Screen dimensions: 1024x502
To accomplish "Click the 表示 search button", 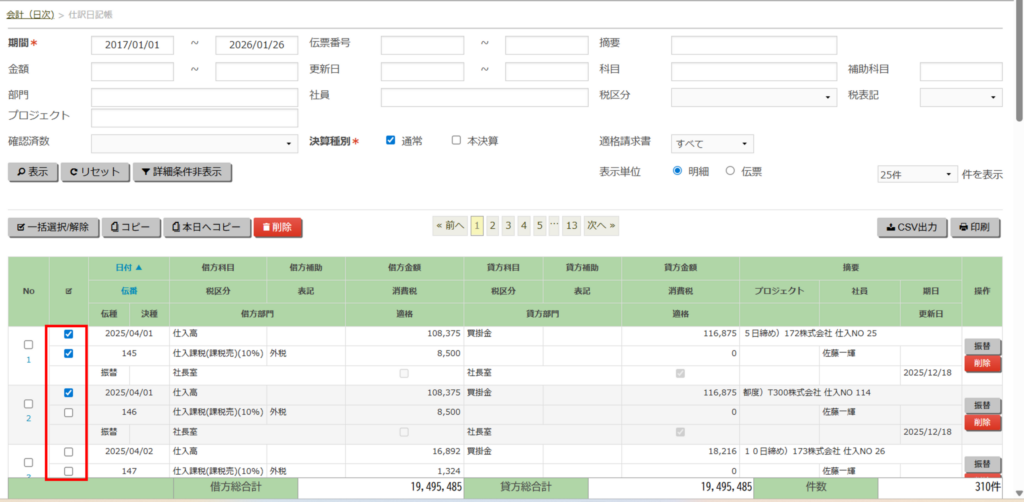I will coord(32,172).
